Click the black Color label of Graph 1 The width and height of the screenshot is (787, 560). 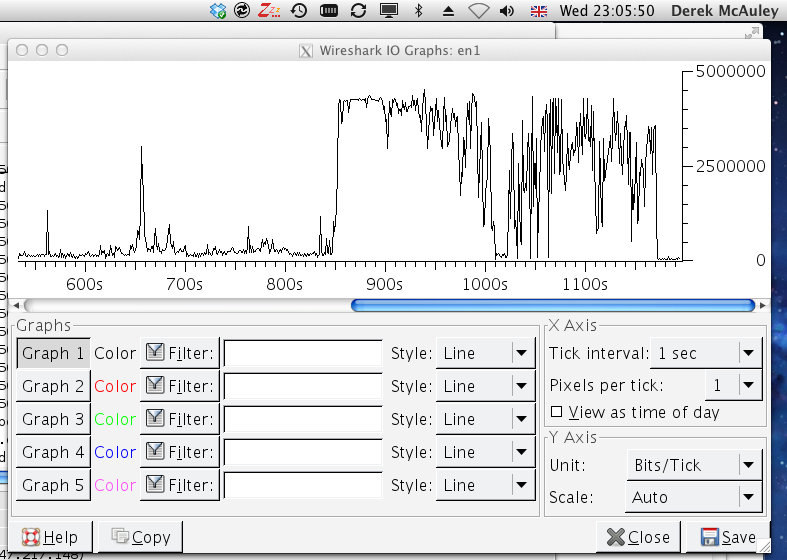(x=115, y=353)
